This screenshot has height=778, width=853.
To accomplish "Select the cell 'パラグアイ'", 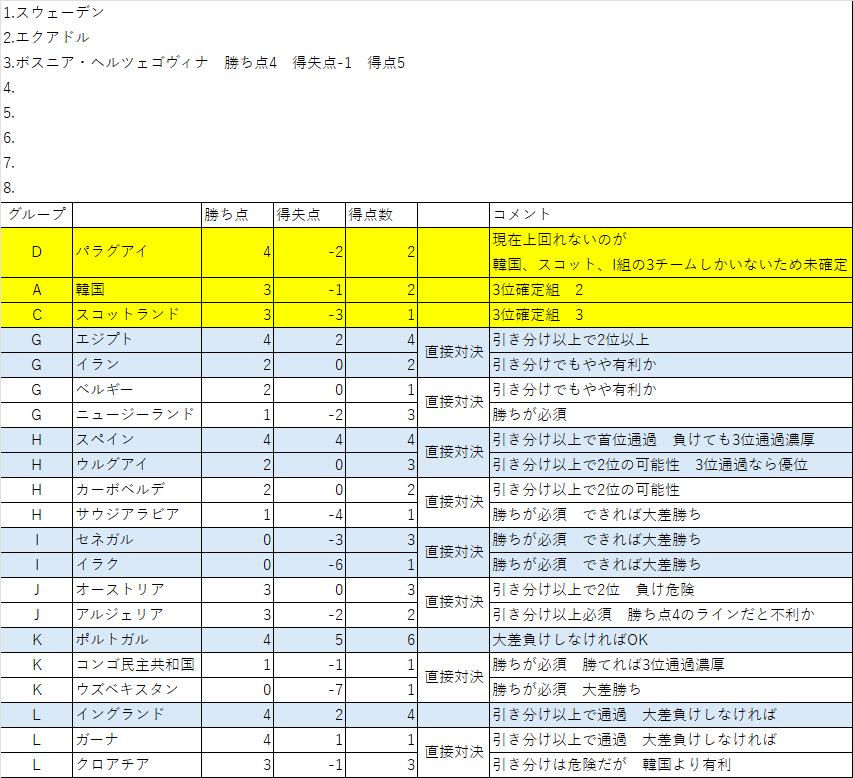I will (x=137, y=252).
